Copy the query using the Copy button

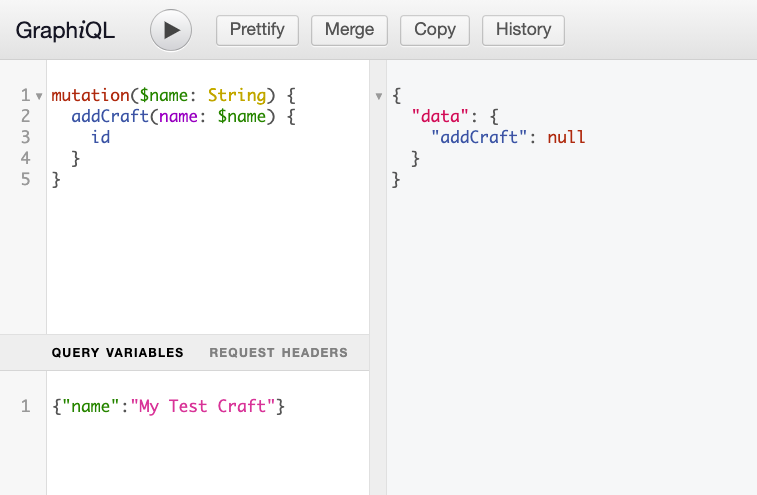(x=435, y=30)
